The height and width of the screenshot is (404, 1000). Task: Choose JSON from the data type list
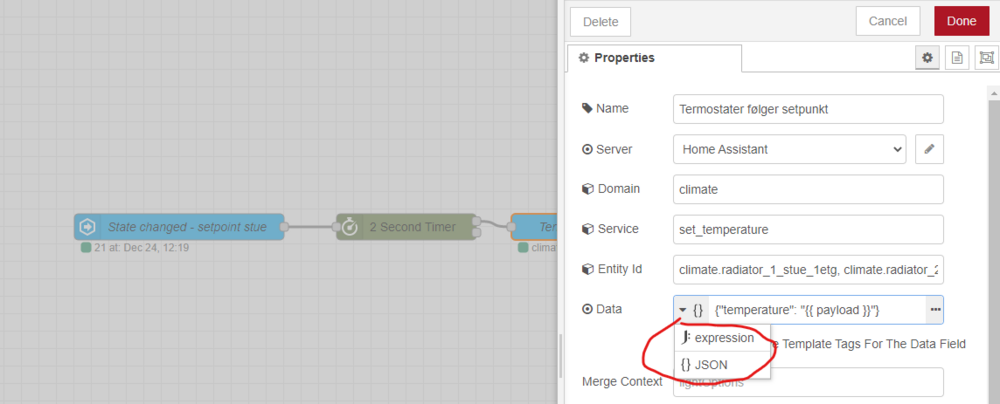704,365
